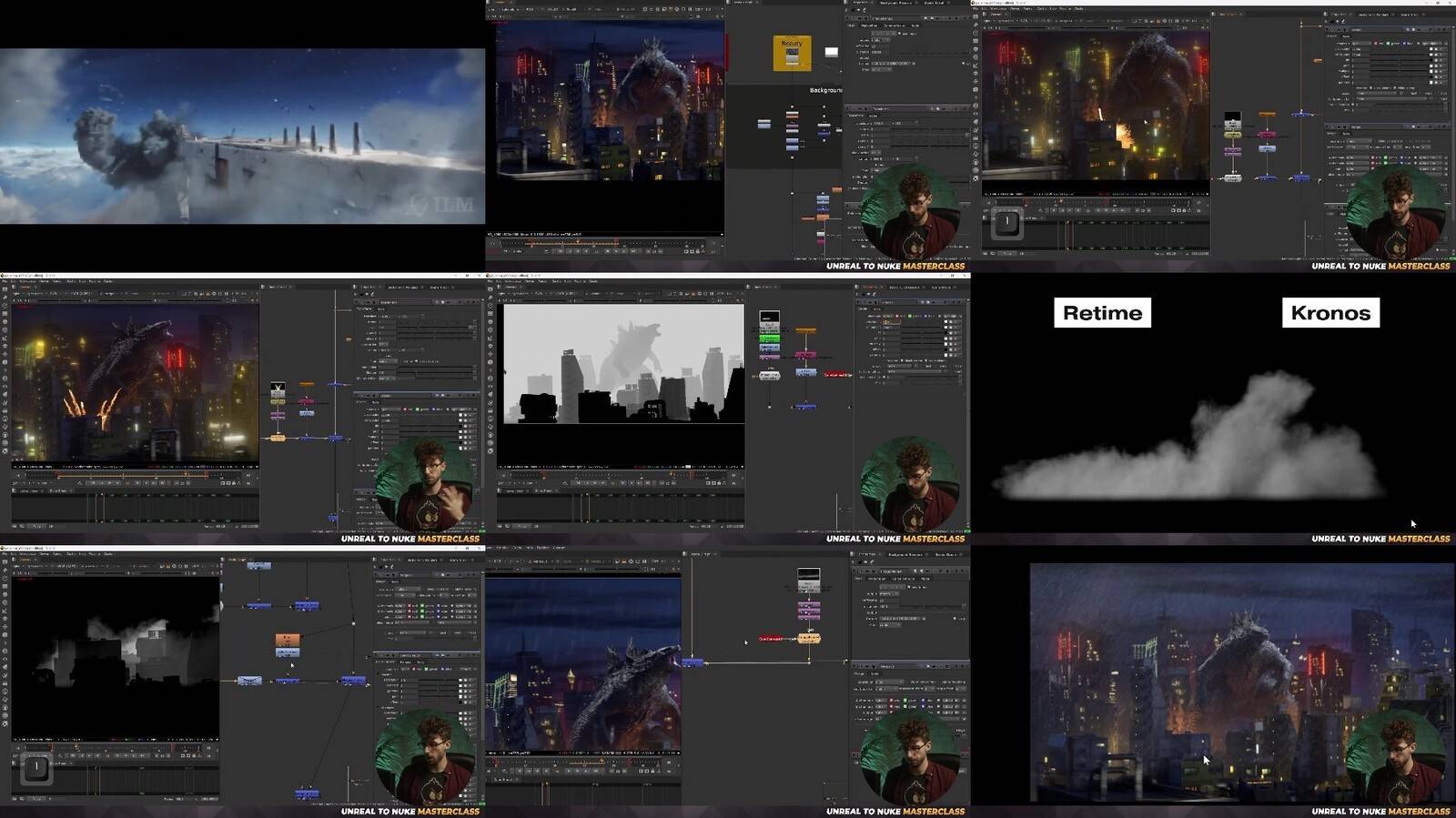Open the ILM flying debris thumbnail

(x=242, y=136)
